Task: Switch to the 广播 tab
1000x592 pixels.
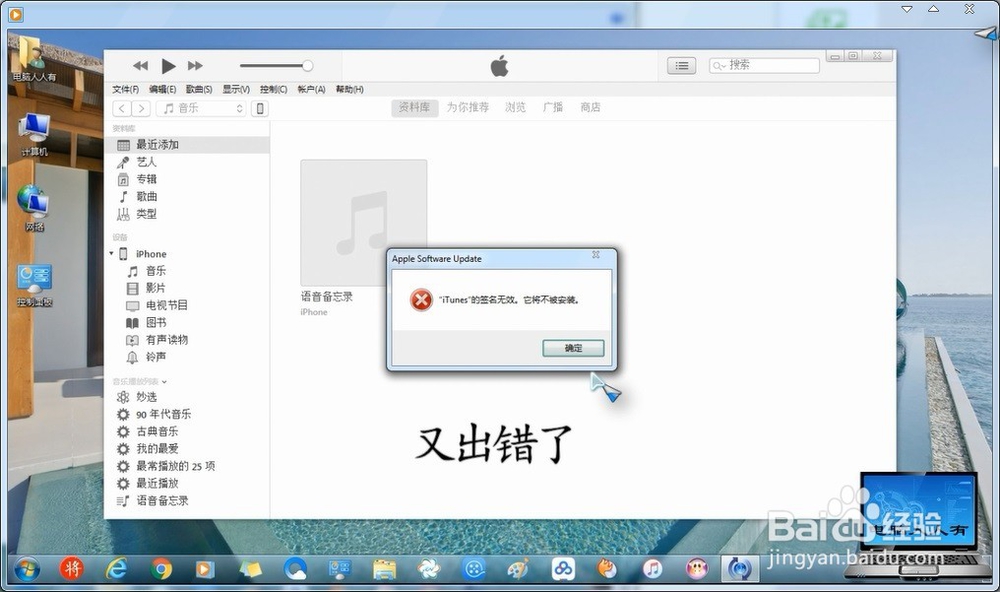Action: pos(553,107)
